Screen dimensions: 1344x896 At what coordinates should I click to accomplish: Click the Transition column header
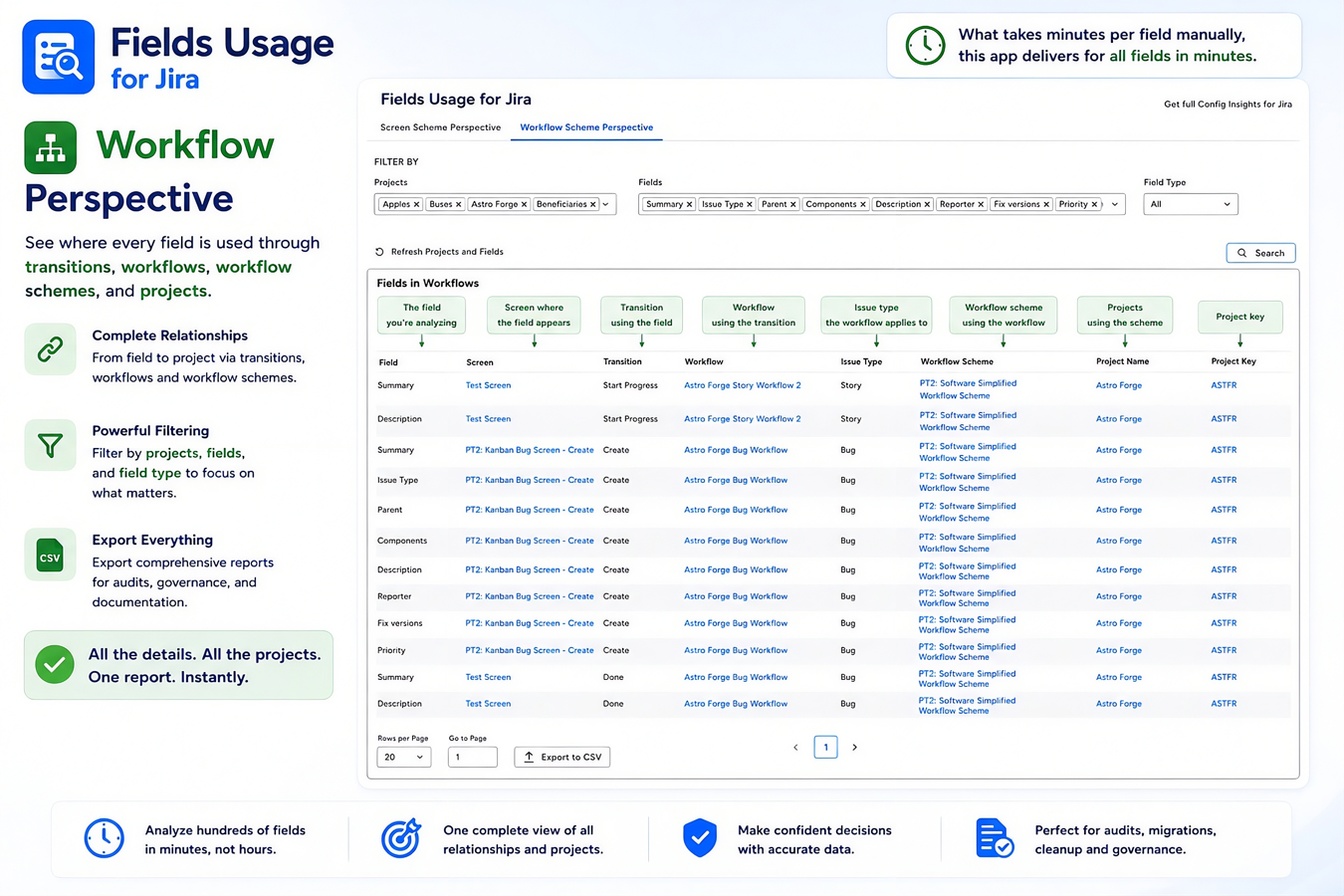click(622, 361)
